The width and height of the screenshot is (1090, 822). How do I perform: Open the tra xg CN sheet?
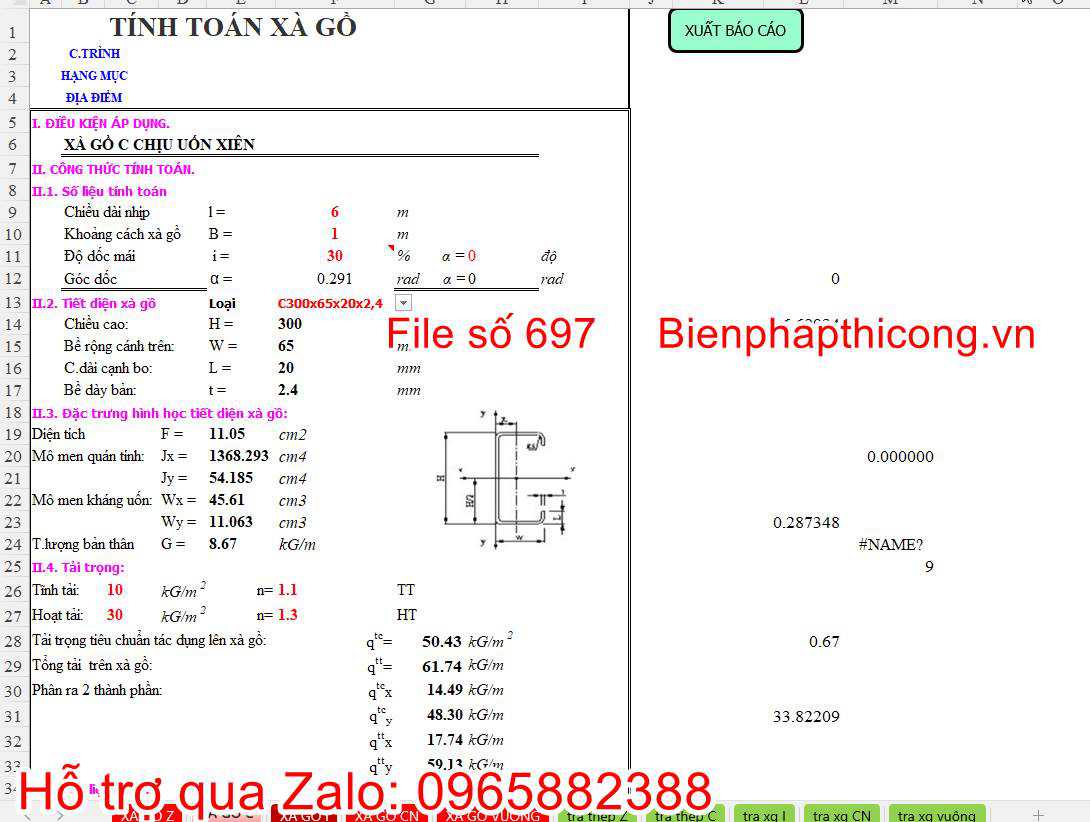[842, 813]
